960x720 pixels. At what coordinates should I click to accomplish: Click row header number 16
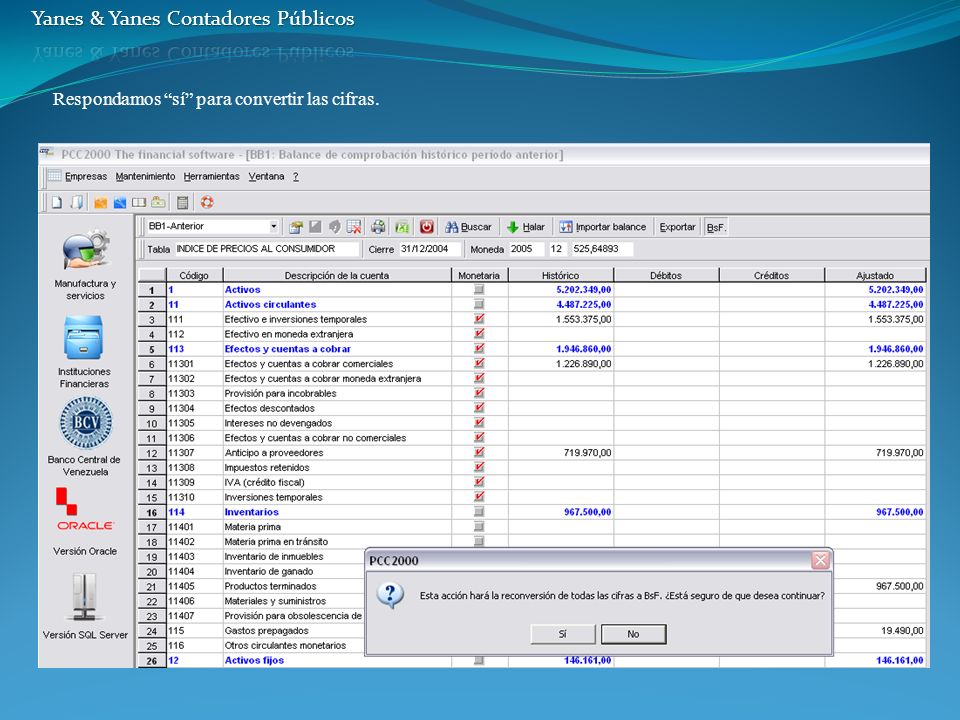(152, 512)
